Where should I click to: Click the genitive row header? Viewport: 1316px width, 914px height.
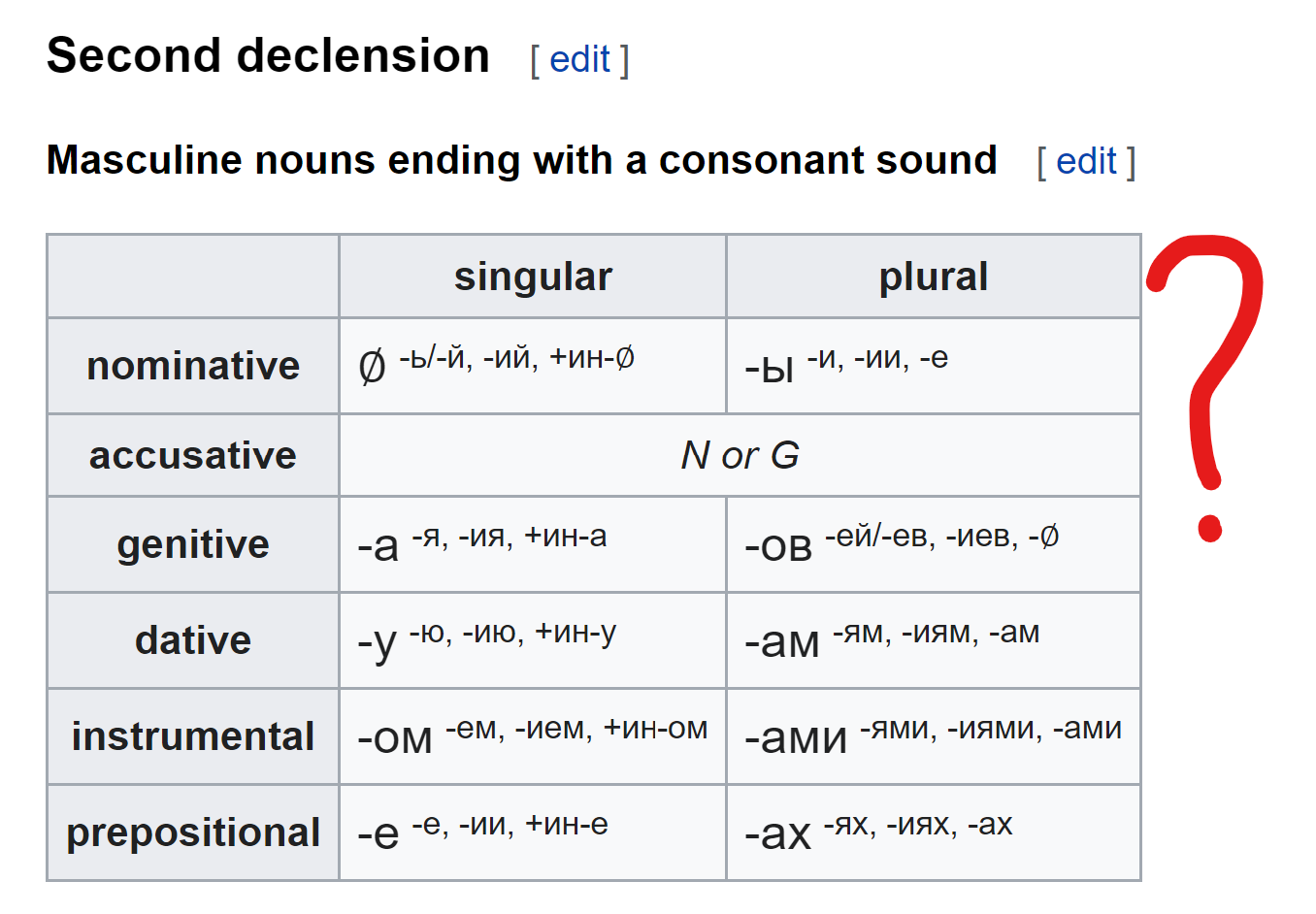point(193,544)
